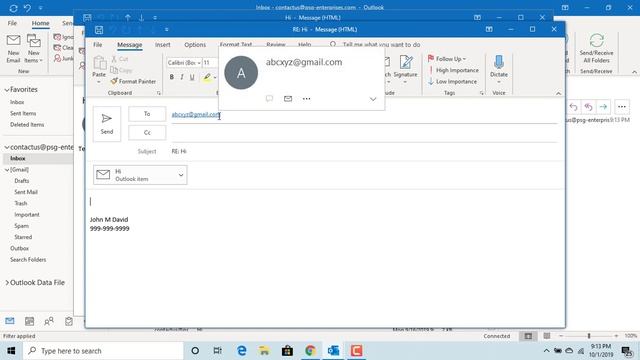The height and width of the screenshot is (360, 640).
Task: Switch to the Insert ribbon tab
Action: pos(162,44)
